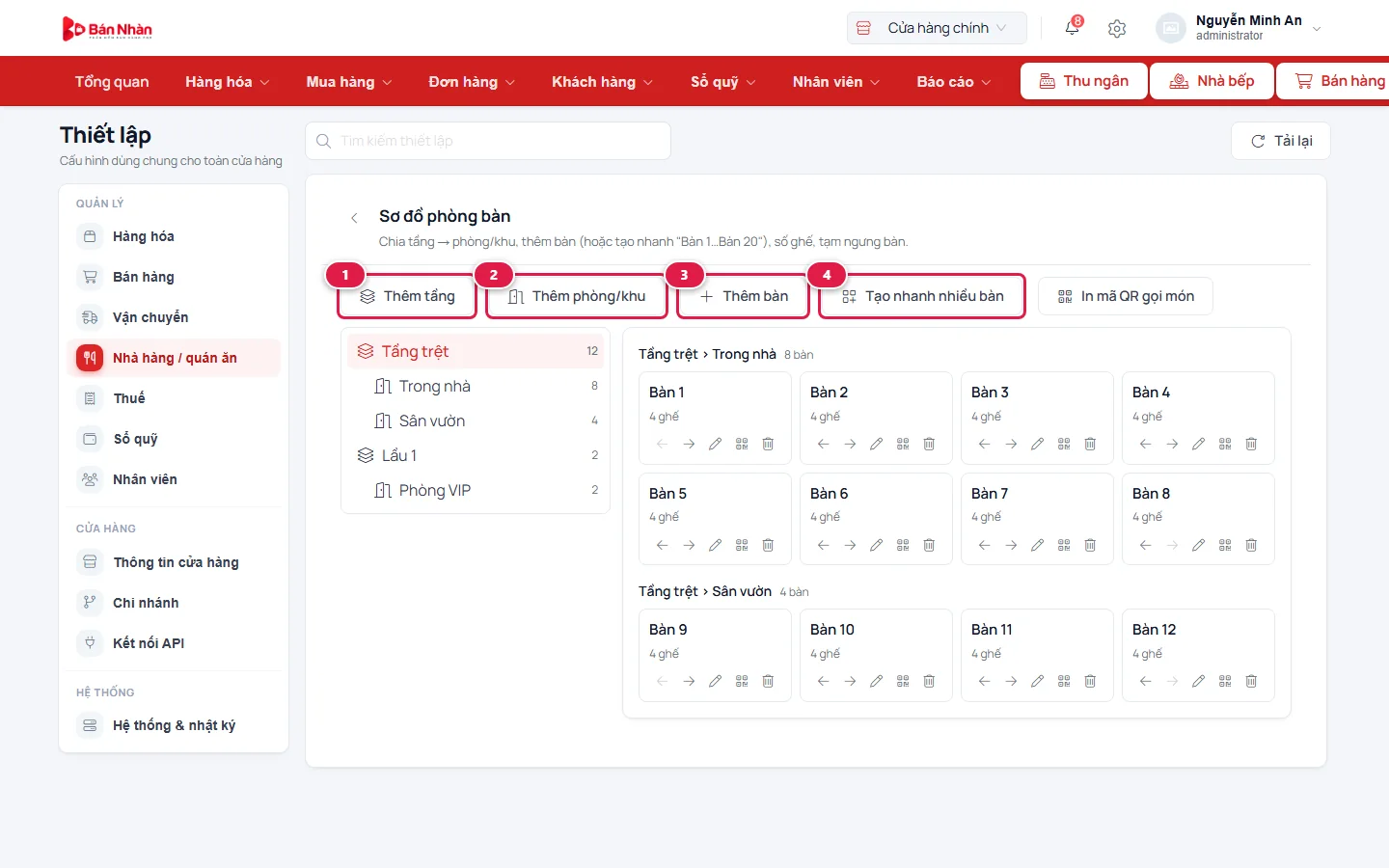This screenshot has width=1389, height=868.
Task: Open the notifications bell icon
Action: pos(1072,28)
